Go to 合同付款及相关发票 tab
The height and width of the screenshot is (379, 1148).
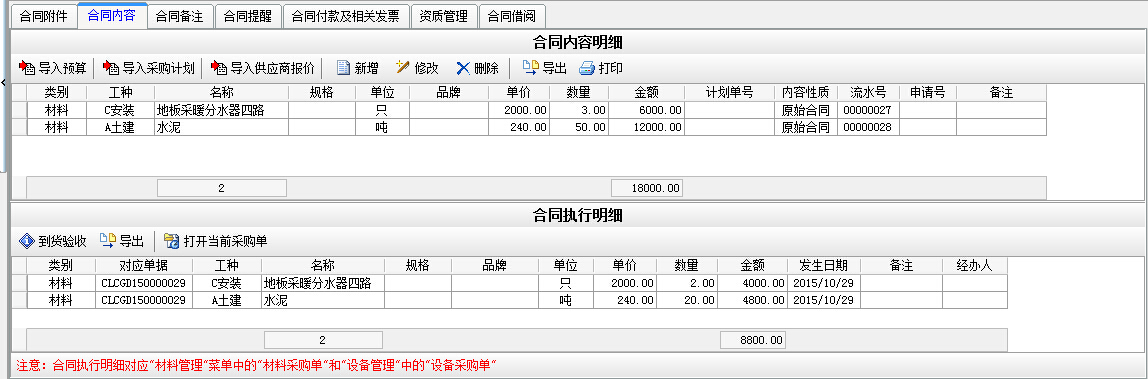tap(346, 16)
